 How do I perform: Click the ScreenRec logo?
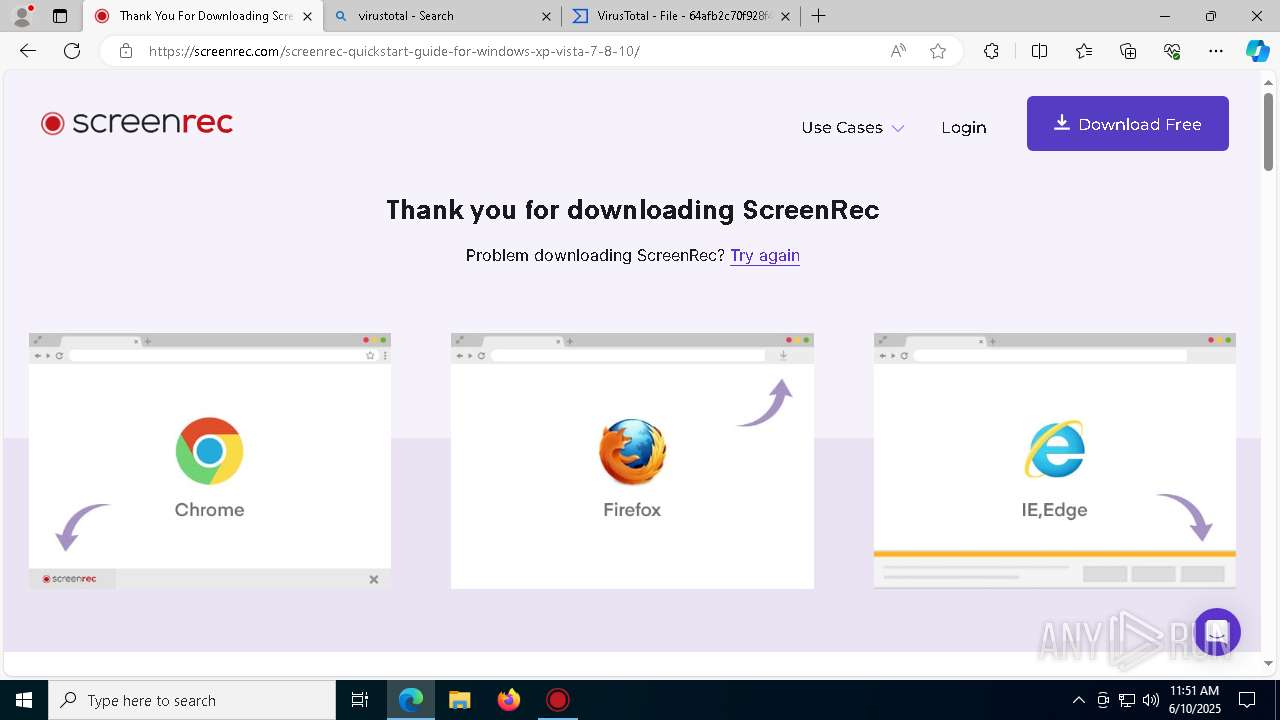[x=137, y=123]
